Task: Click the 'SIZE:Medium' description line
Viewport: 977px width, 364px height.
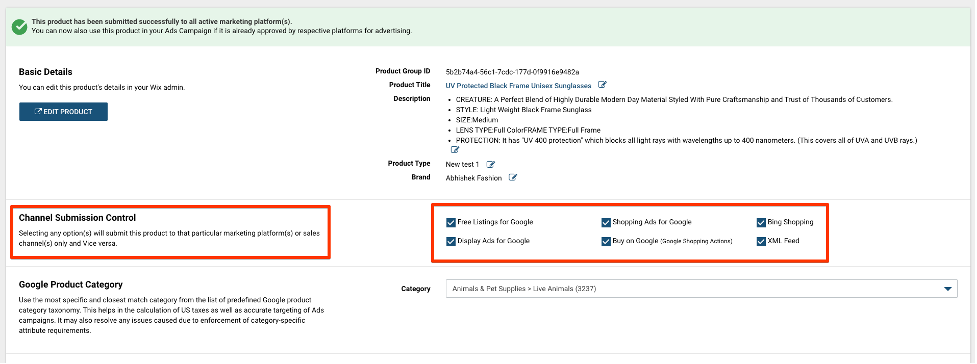Action: coord(477,120)
